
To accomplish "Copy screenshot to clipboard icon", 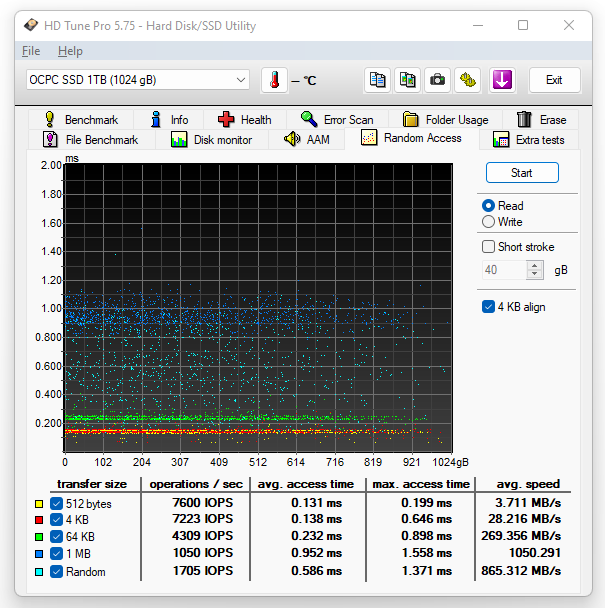I will point(407,80).
